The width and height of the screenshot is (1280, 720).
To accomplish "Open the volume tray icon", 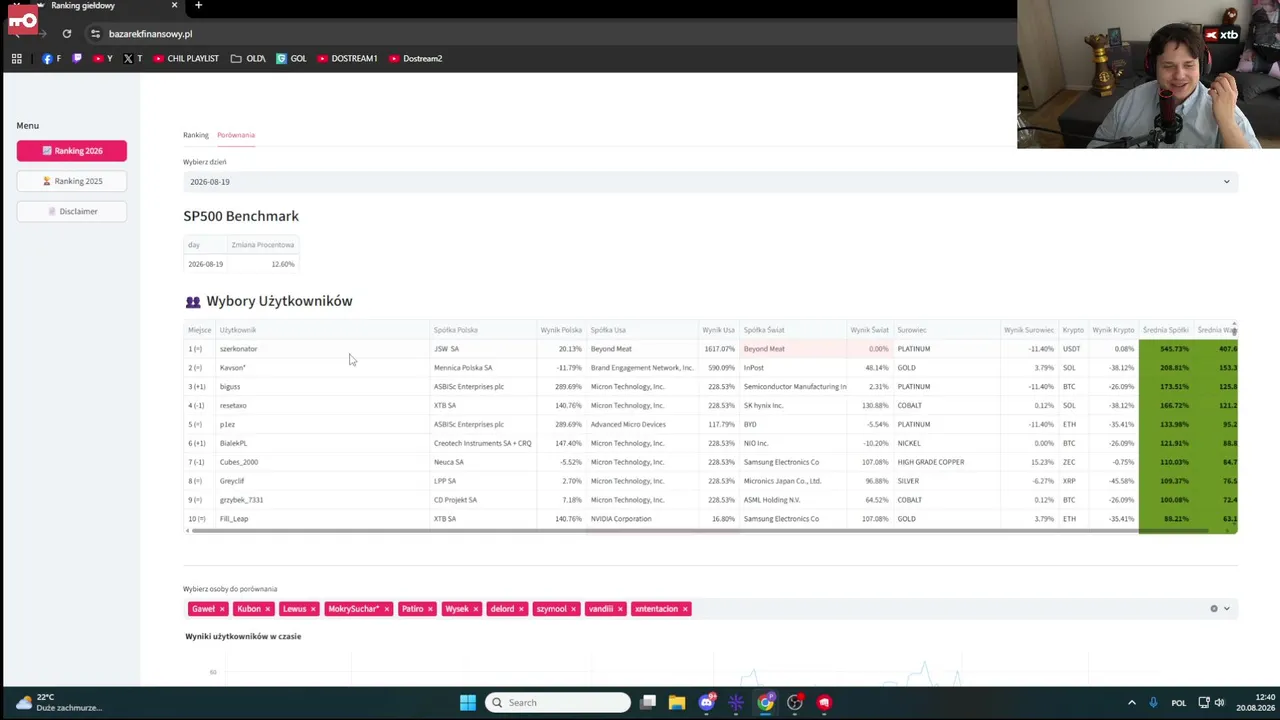I will pos(1219,702).
